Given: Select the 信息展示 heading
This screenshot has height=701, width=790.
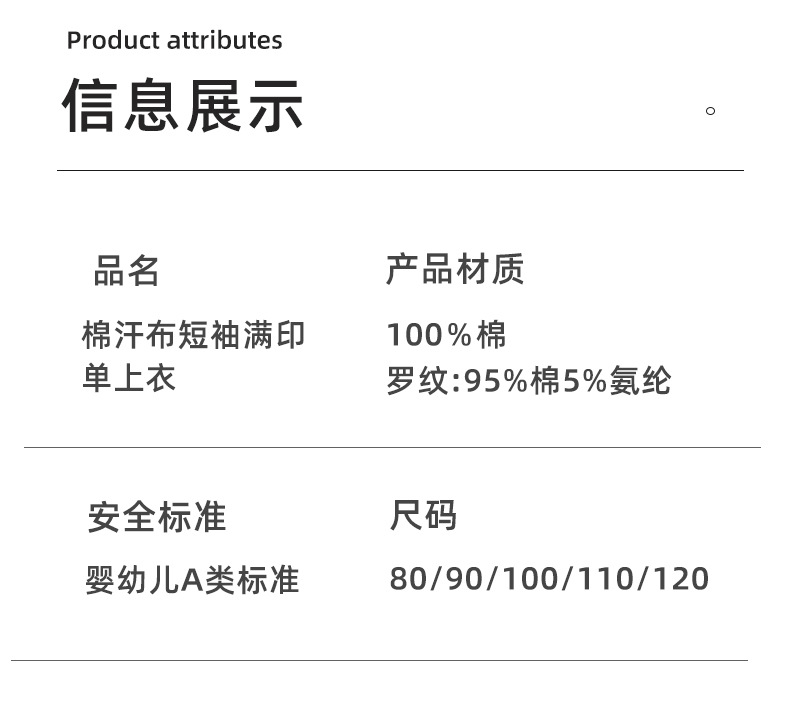Looking at the screenshot, I should coord(183,106).
